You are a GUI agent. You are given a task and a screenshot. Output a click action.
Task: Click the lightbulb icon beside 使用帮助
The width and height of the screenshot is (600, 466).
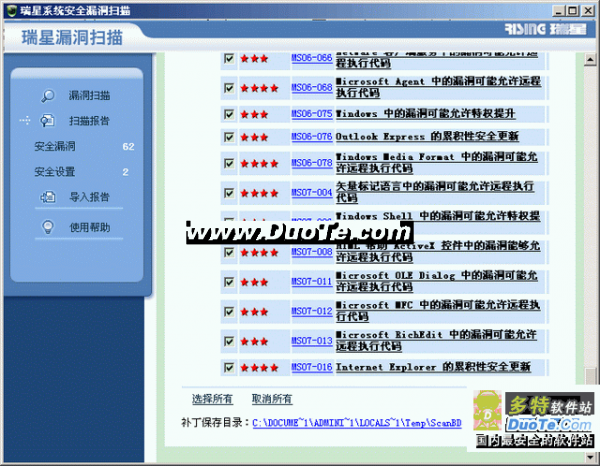coord(48,227)
